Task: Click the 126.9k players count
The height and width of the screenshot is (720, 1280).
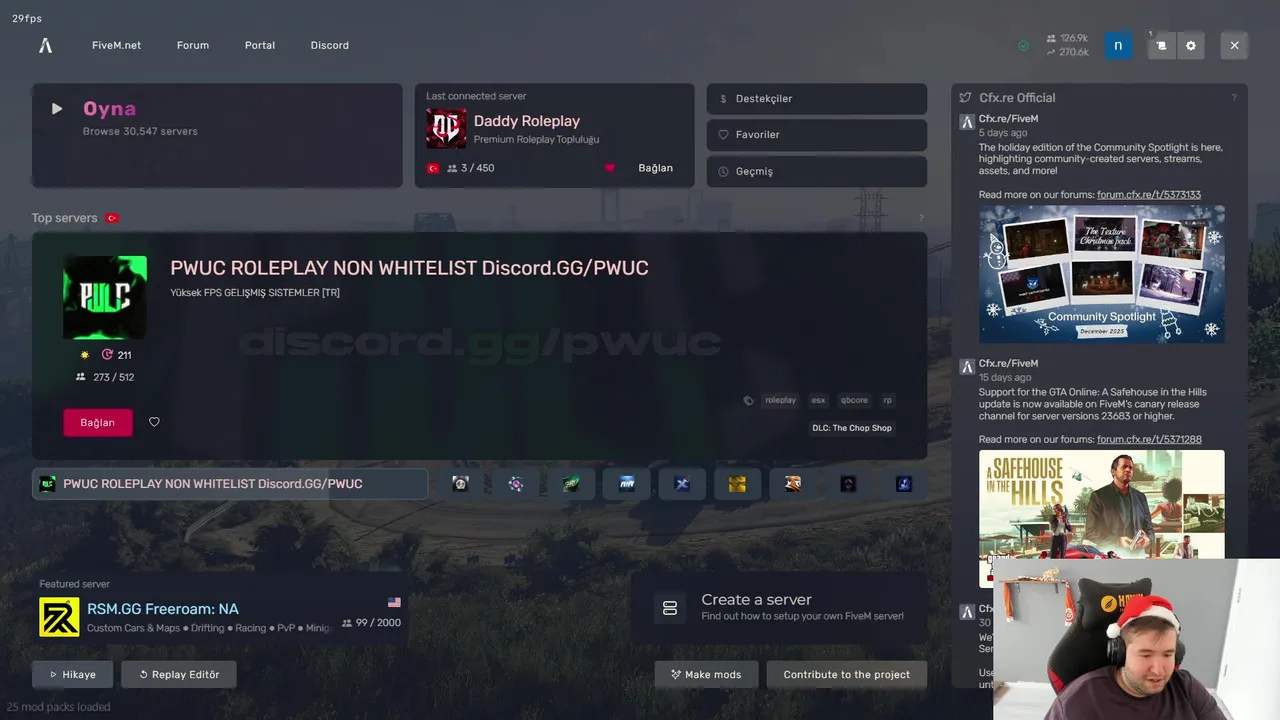Action: [1068, 38]
